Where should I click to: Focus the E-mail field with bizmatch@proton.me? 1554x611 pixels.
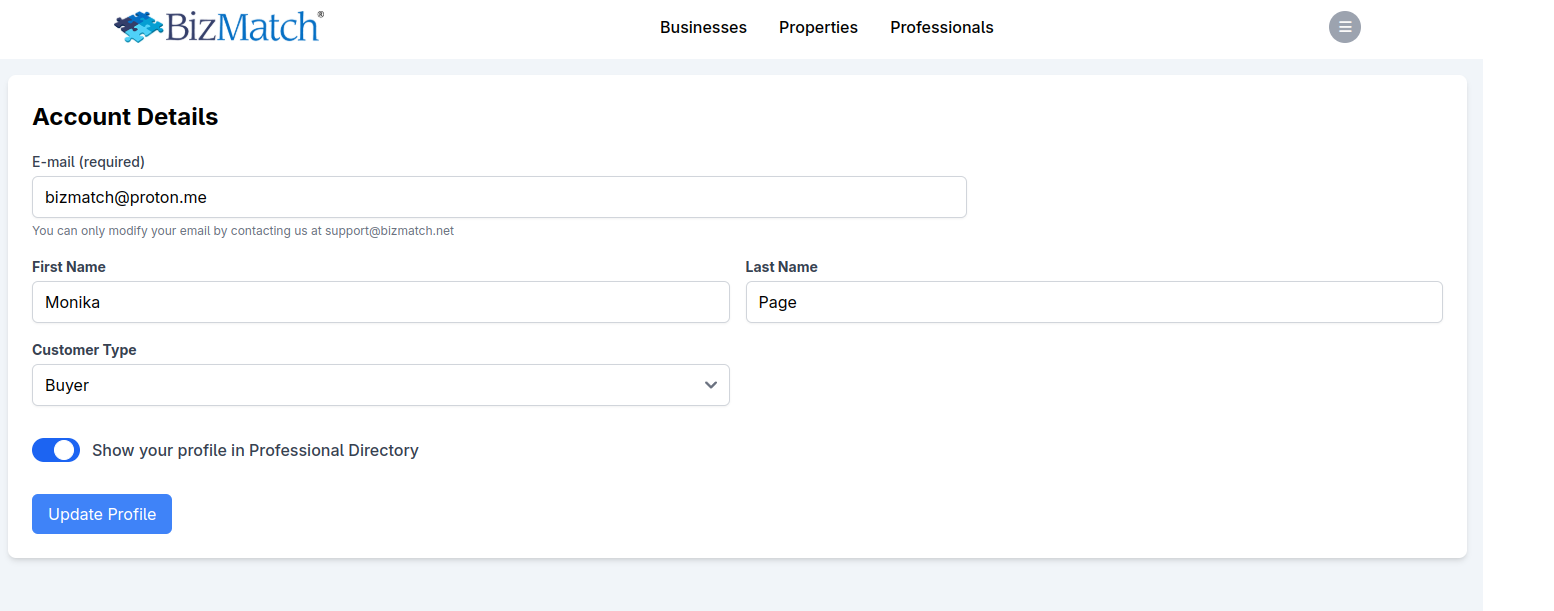click(x=499, y=197)
